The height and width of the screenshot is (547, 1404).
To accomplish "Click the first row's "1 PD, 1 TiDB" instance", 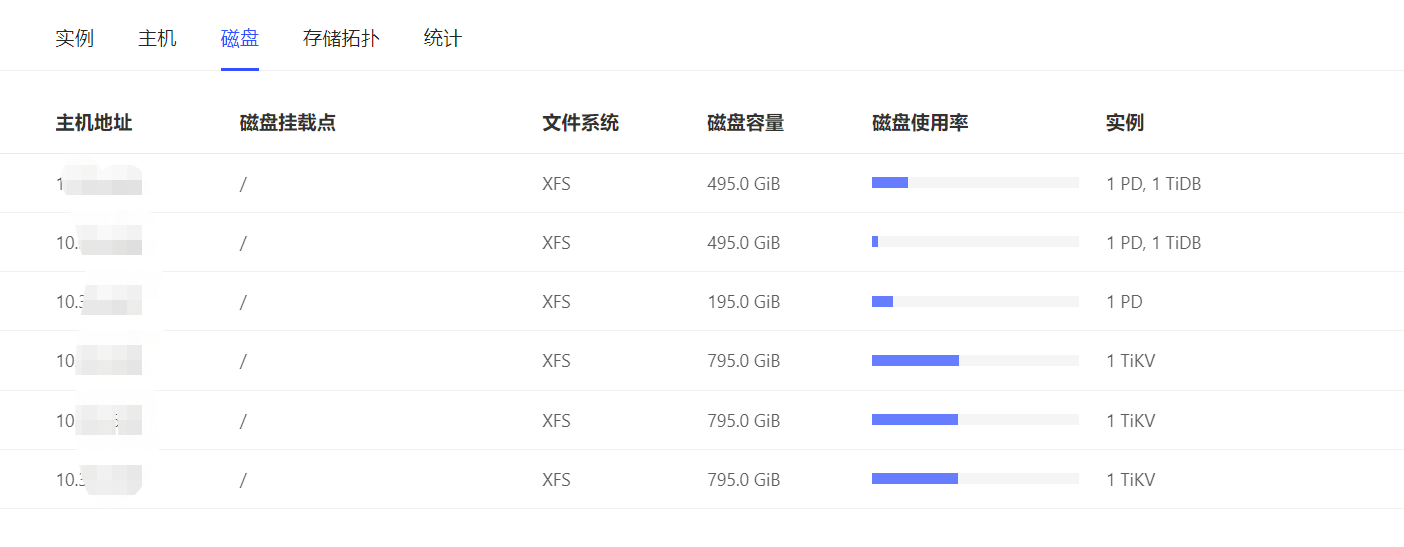I will [x=1154, y=184].
